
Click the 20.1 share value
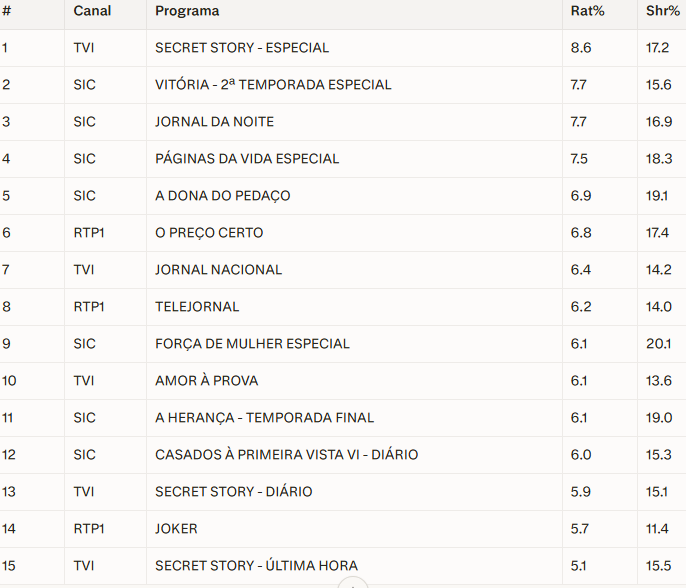point(659,344)
